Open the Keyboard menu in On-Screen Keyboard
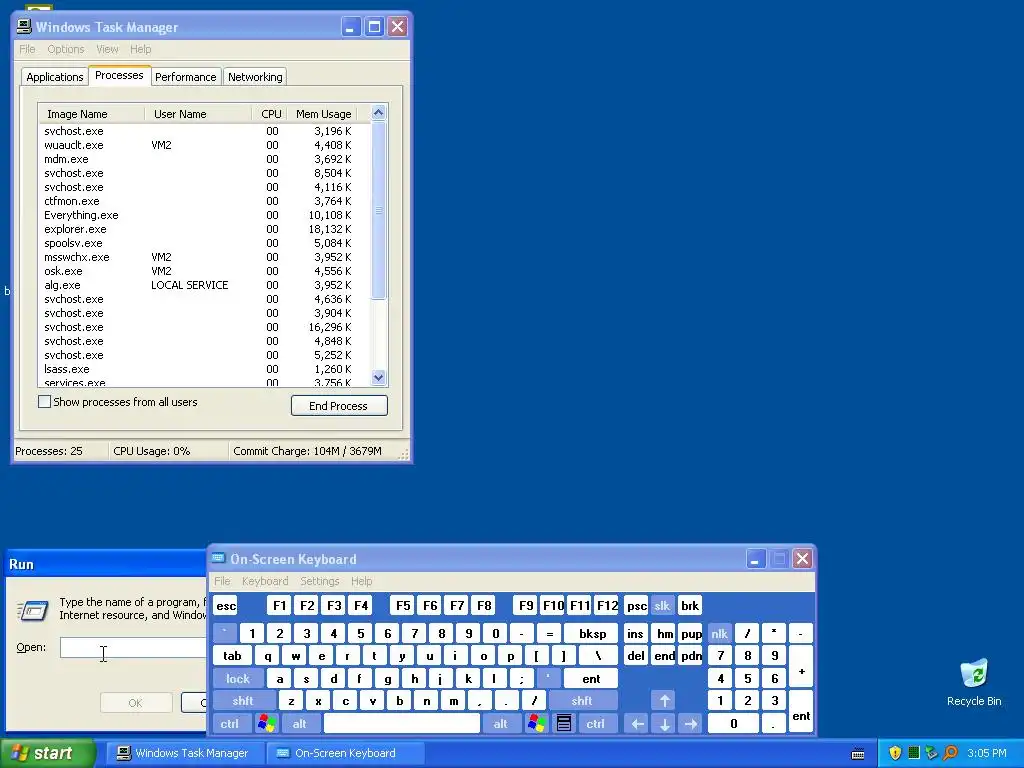The image size is (1024, 768). tap(264, 581)
